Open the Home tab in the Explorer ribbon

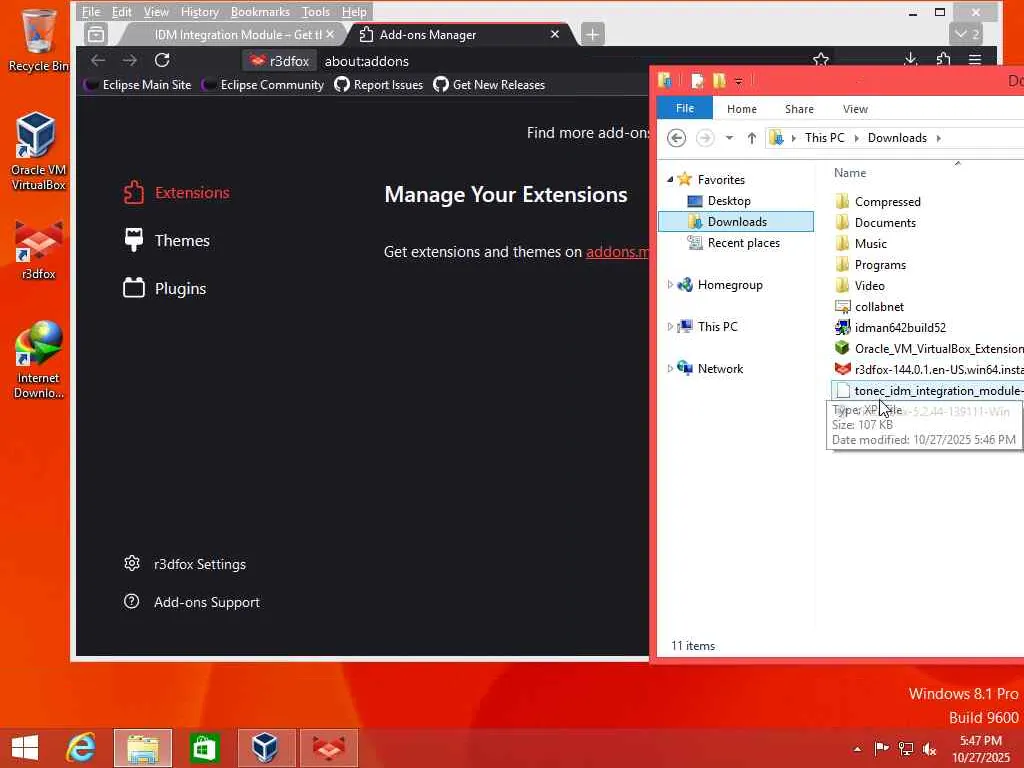click(742, 109)
